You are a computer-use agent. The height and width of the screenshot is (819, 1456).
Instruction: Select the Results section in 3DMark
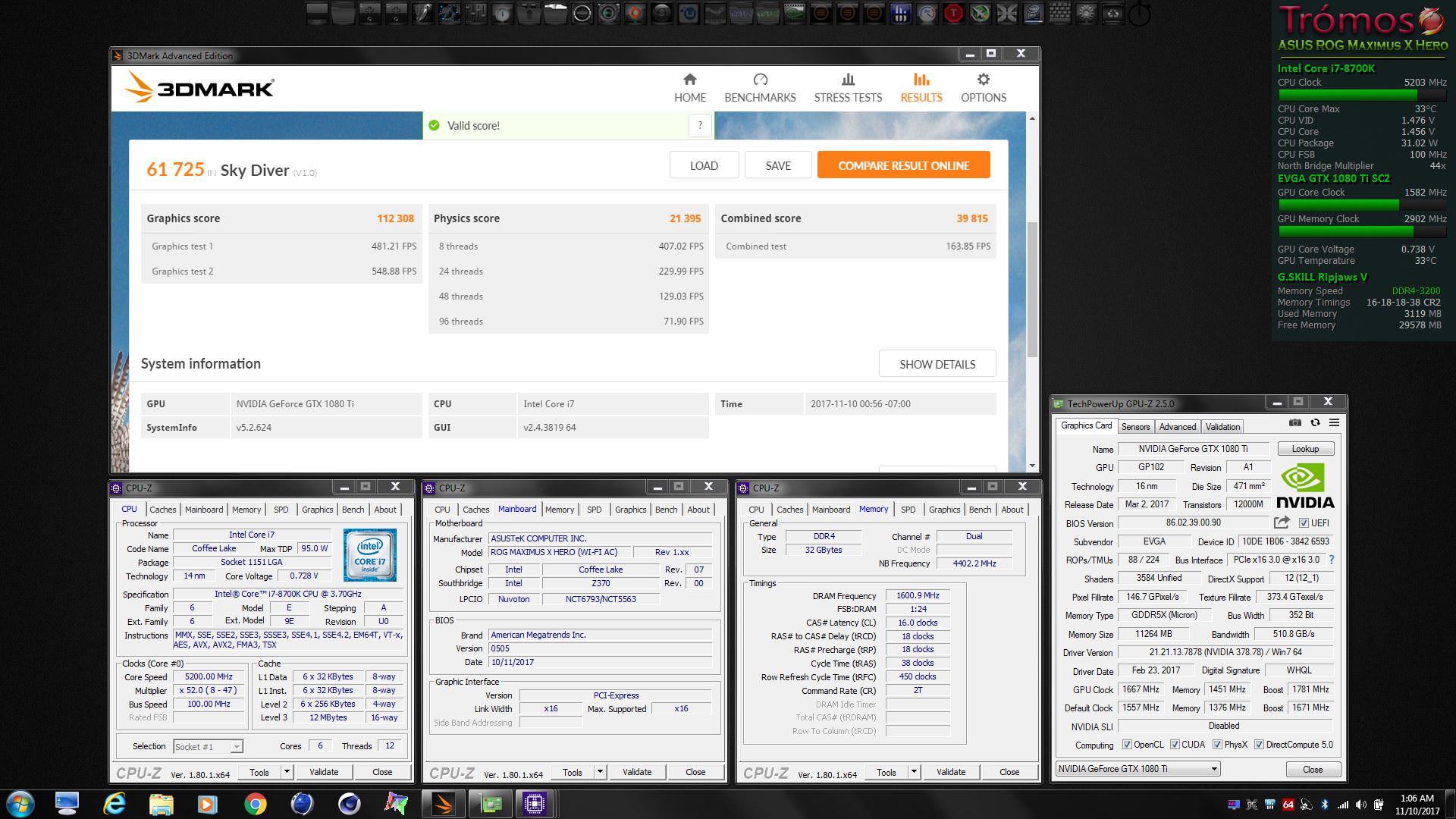point(921,88)
